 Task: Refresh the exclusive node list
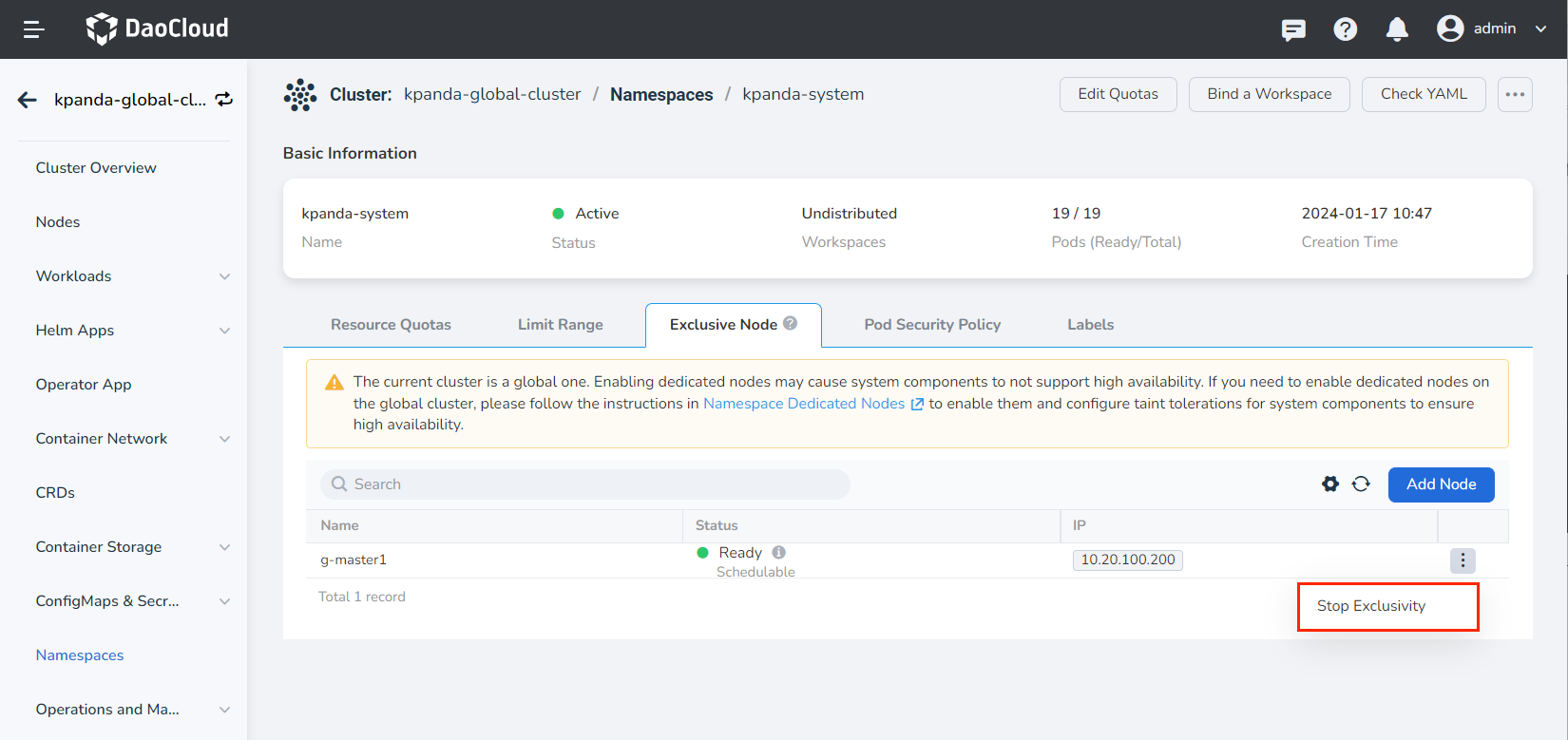tap(1361, 484)
